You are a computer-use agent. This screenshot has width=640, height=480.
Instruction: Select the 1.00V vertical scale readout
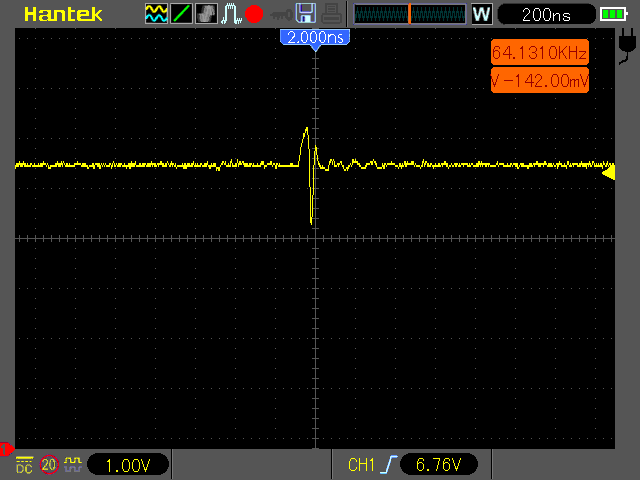tap(128, 464)
